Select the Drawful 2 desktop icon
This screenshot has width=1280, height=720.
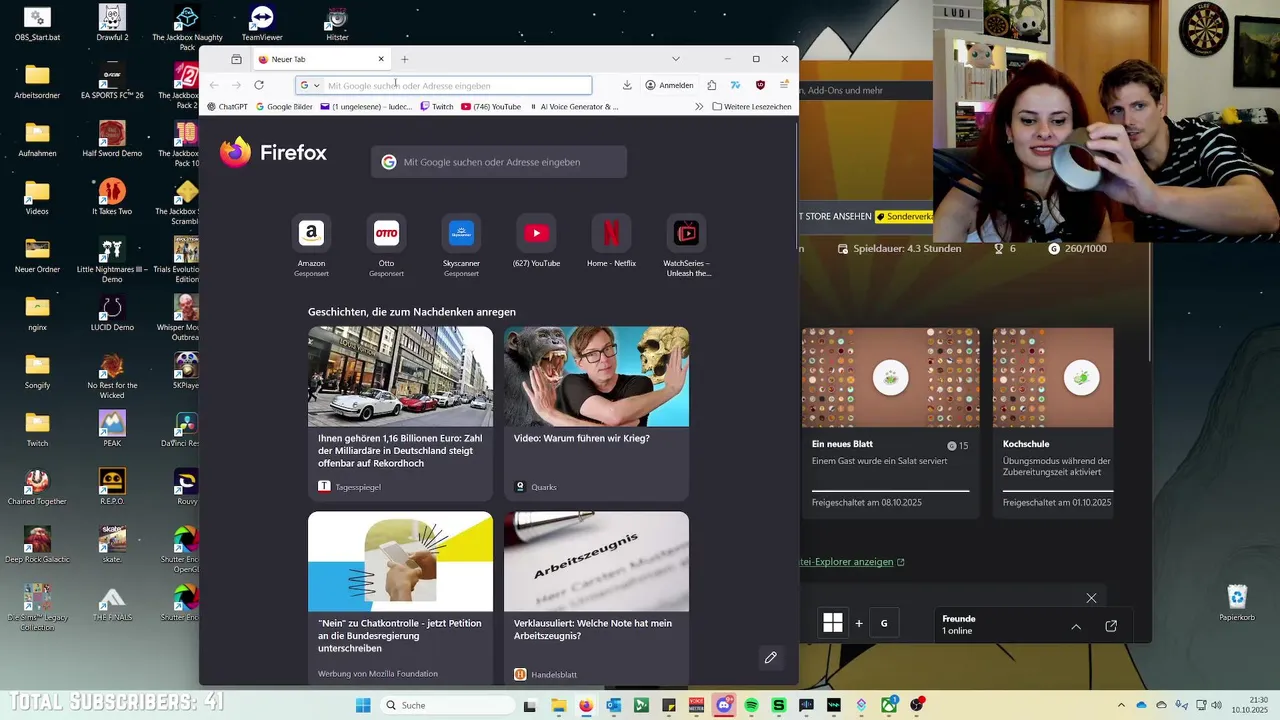pos(112,24)
